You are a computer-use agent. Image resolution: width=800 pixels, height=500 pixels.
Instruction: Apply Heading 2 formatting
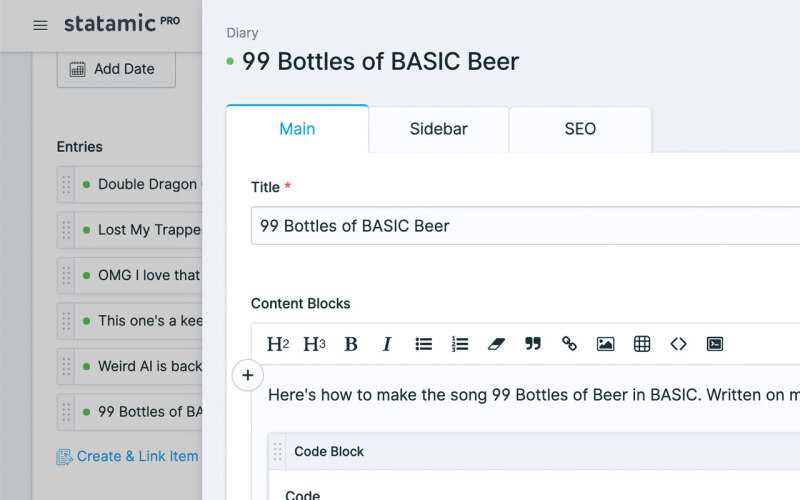click(x=277, y=344)
